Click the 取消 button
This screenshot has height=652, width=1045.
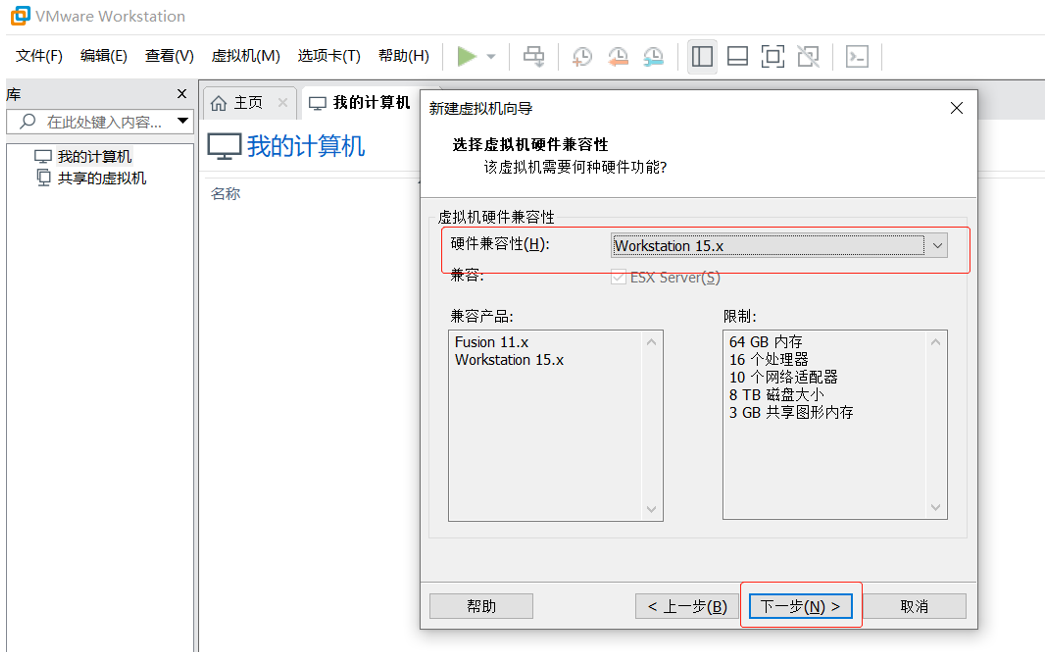(x=914, y=606)
